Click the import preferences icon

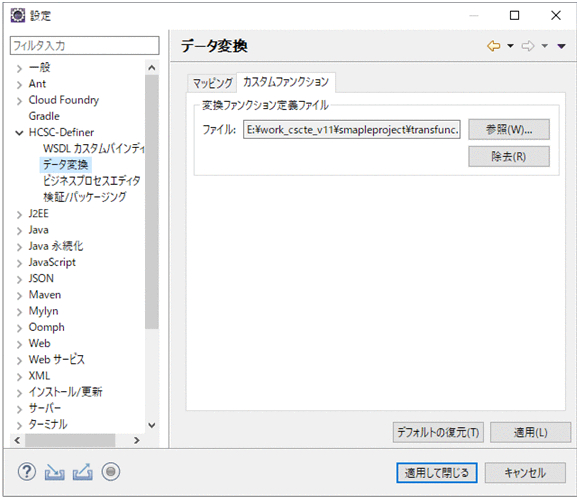(54, 472)
